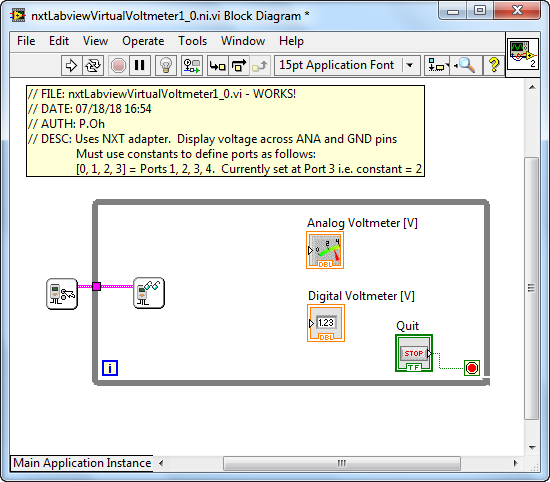550x482 pixels.
Task: Toggle Retain Wire Values button
Action: [x=192, y=65]
